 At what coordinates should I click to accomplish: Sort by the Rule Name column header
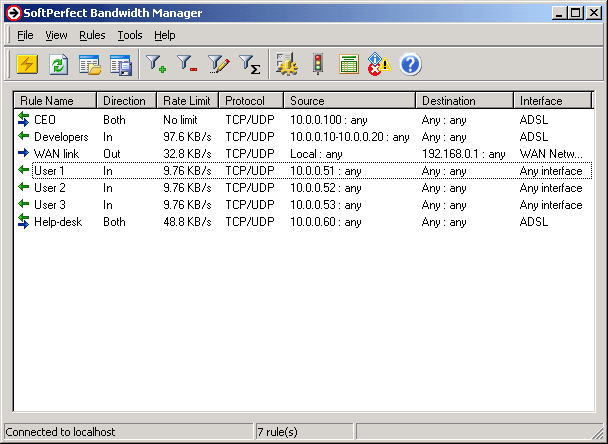click(55, 101)
